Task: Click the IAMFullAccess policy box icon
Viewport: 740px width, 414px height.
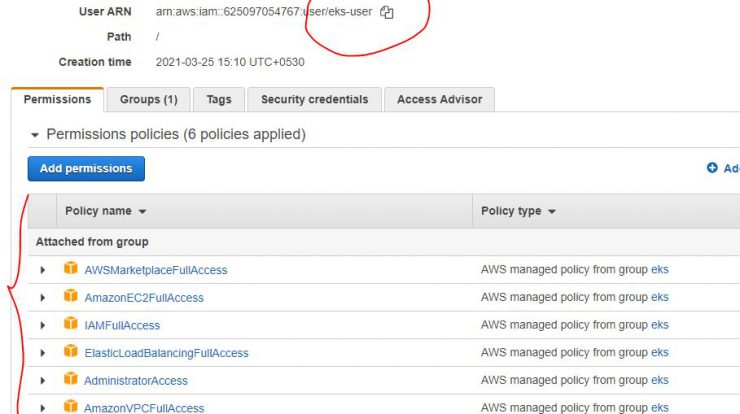Action: [71, 323]
